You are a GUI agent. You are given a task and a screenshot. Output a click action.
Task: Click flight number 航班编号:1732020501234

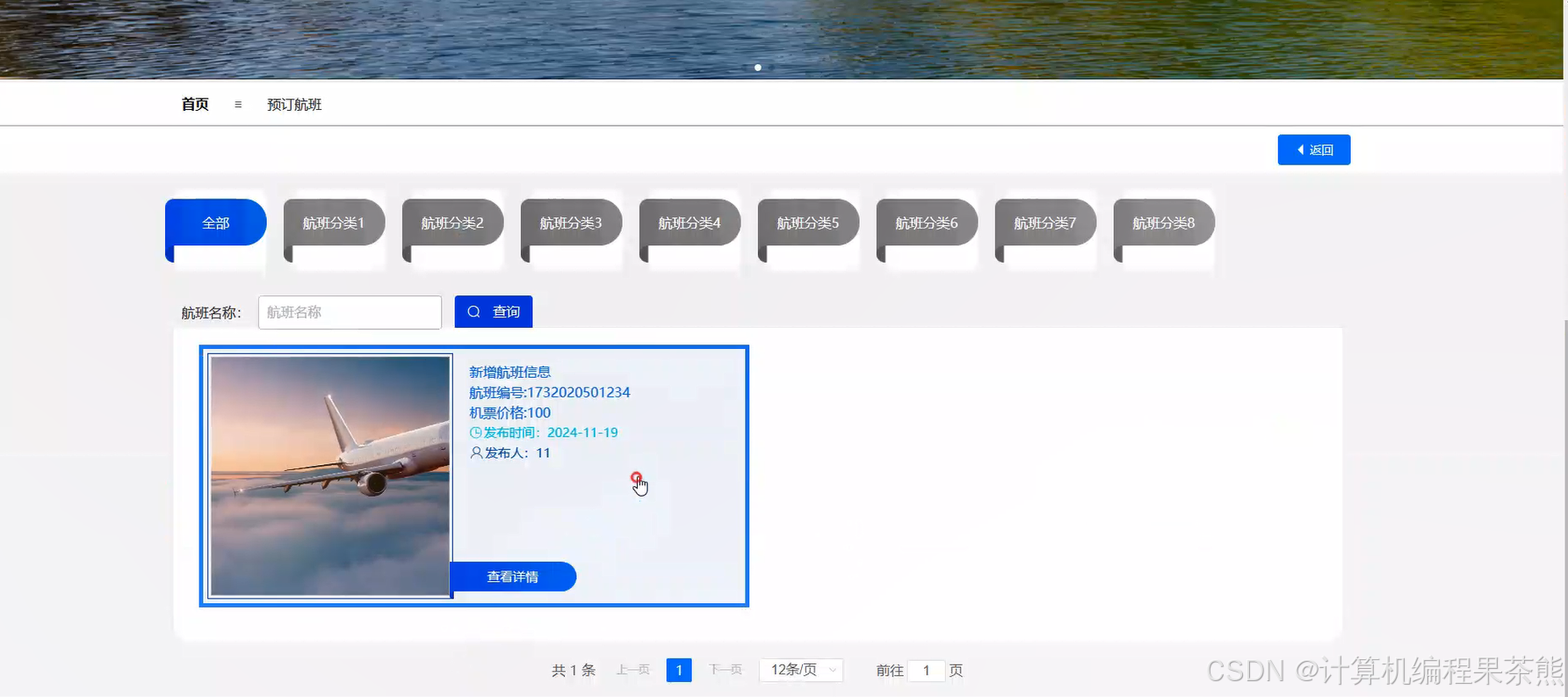pyautogui.click(x=549, y=392)
